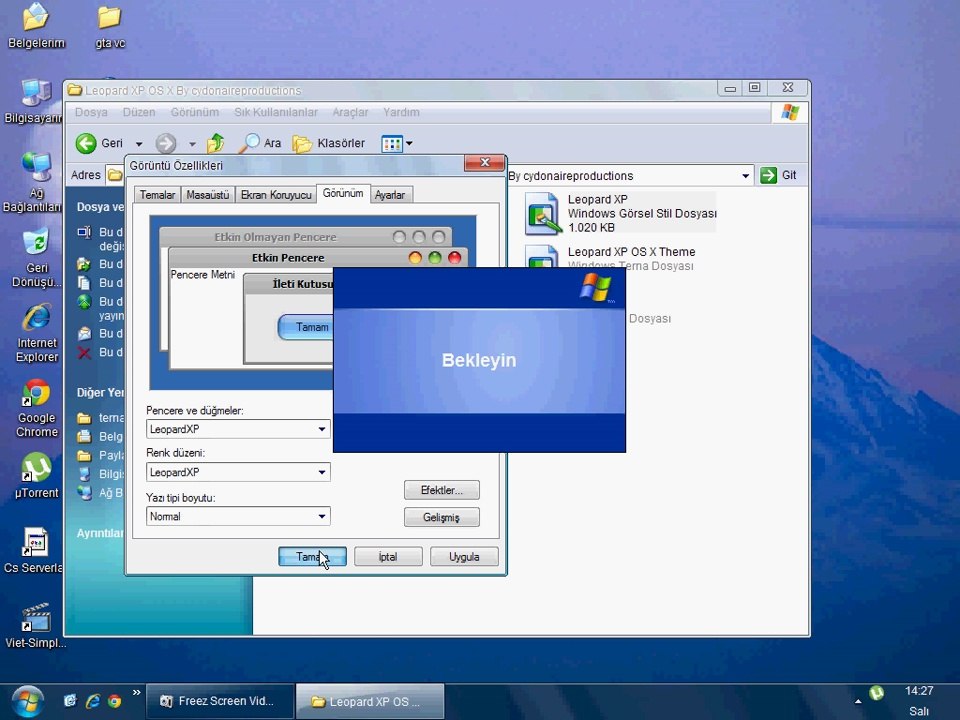Click the Geri back arrow in Explorer

click(x=99, y=143)
